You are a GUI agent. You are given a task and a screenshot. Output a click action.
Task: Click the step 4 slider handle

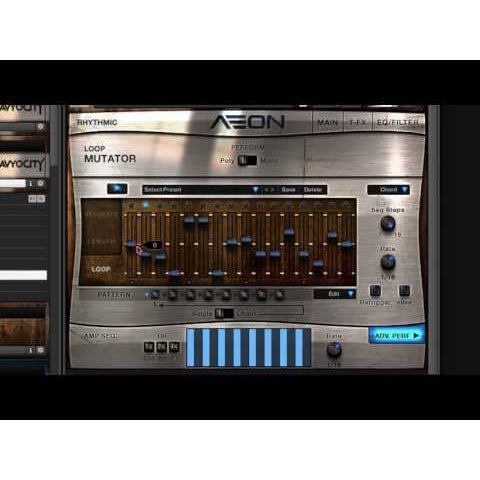click(174, 273)
